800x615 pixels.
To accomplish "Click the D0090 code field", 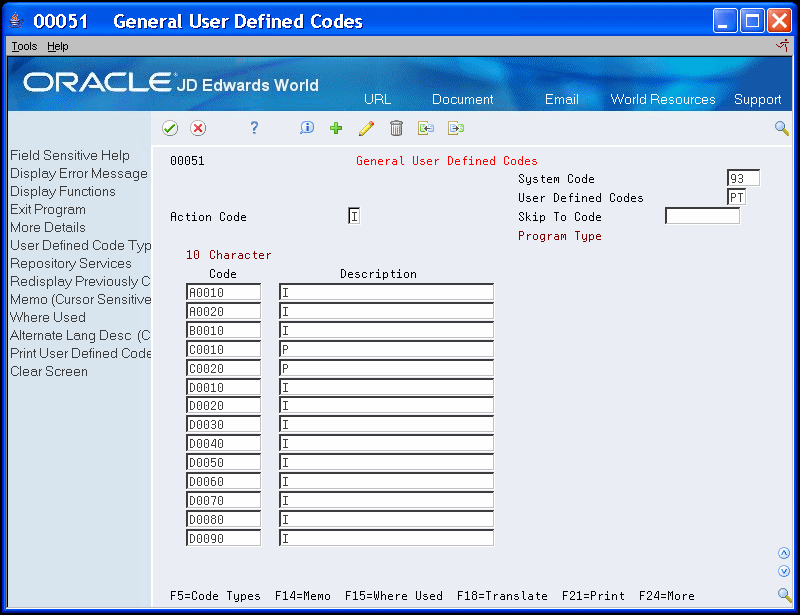I will tap(223, 538).
